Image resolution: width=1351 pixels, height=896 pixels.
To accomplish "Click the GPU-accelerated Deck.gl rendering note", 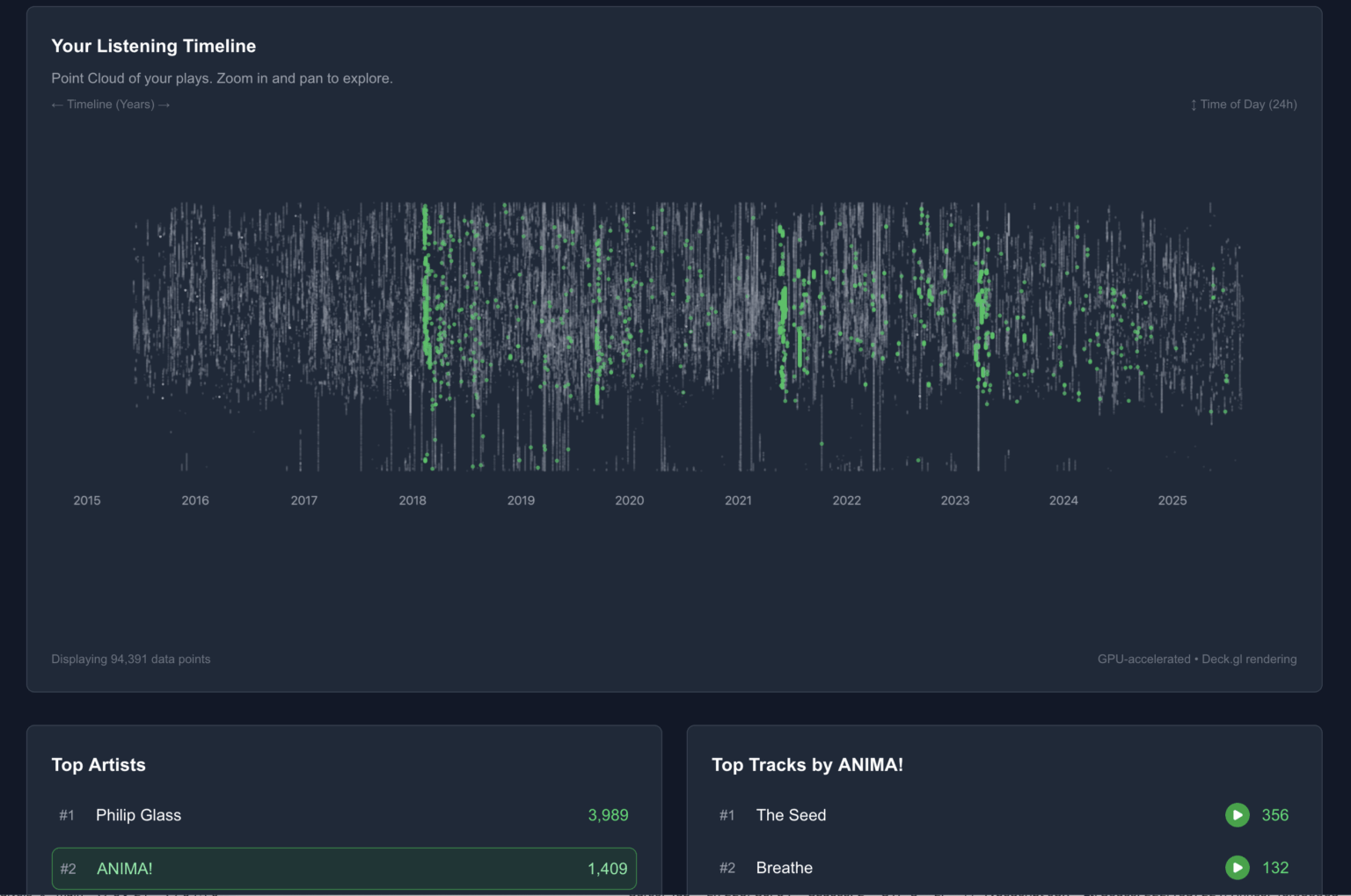I will click(x=1197, y=659).
